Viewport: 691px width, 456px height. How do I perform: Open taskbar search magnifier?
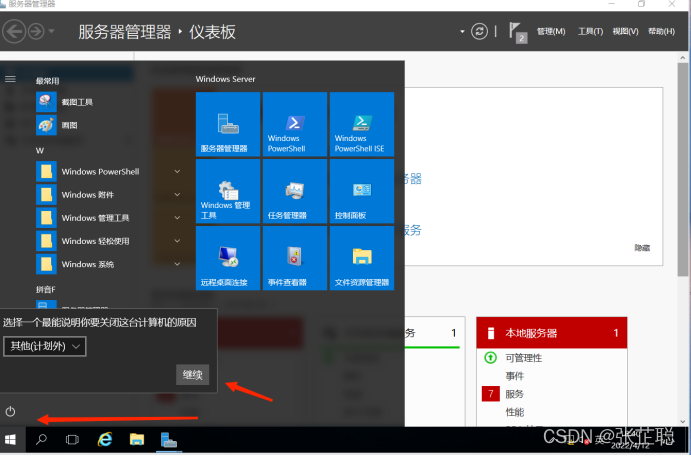coord(41,439)
